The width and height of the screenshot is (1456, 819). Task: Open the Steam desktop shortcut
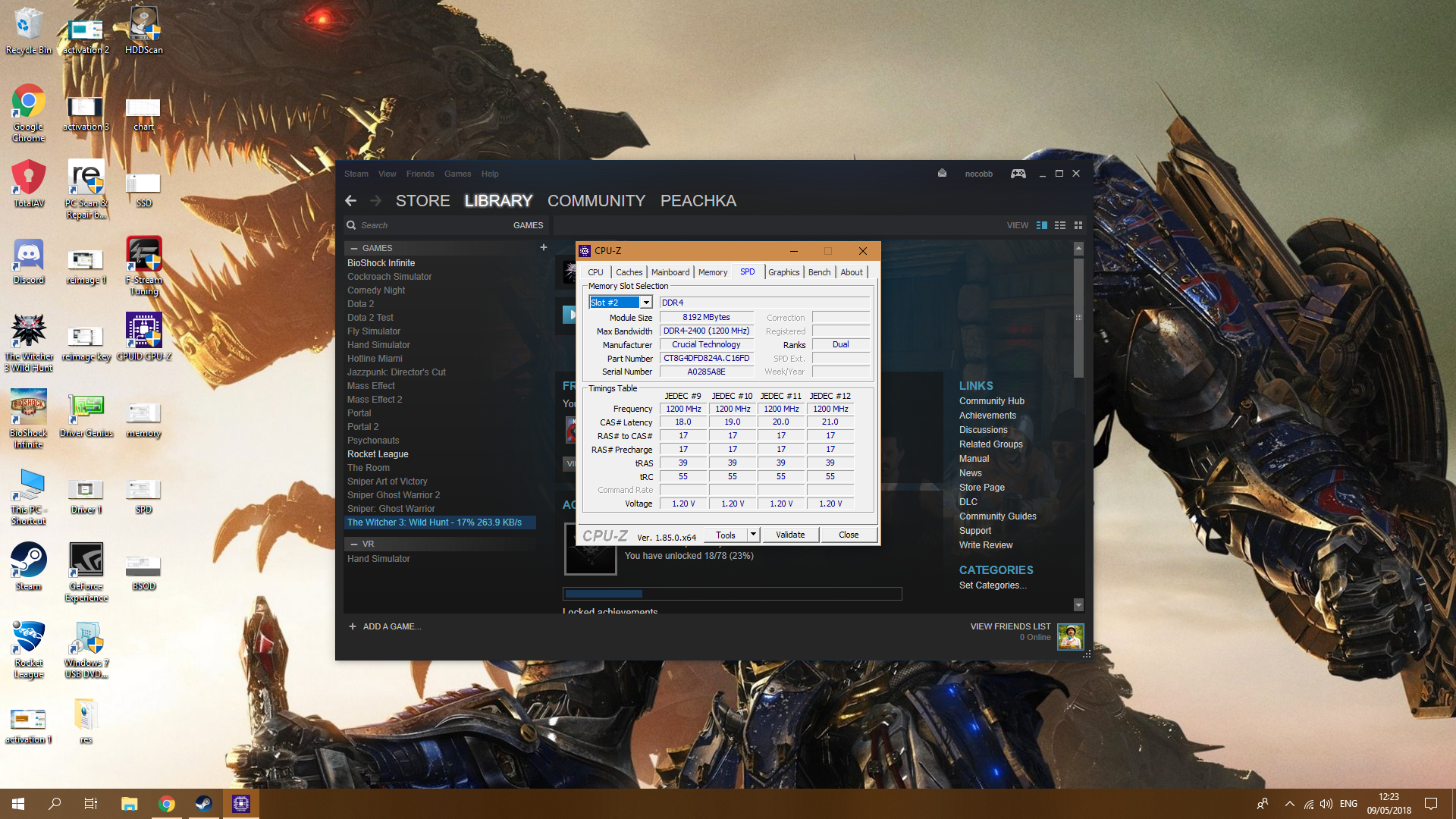29,566
